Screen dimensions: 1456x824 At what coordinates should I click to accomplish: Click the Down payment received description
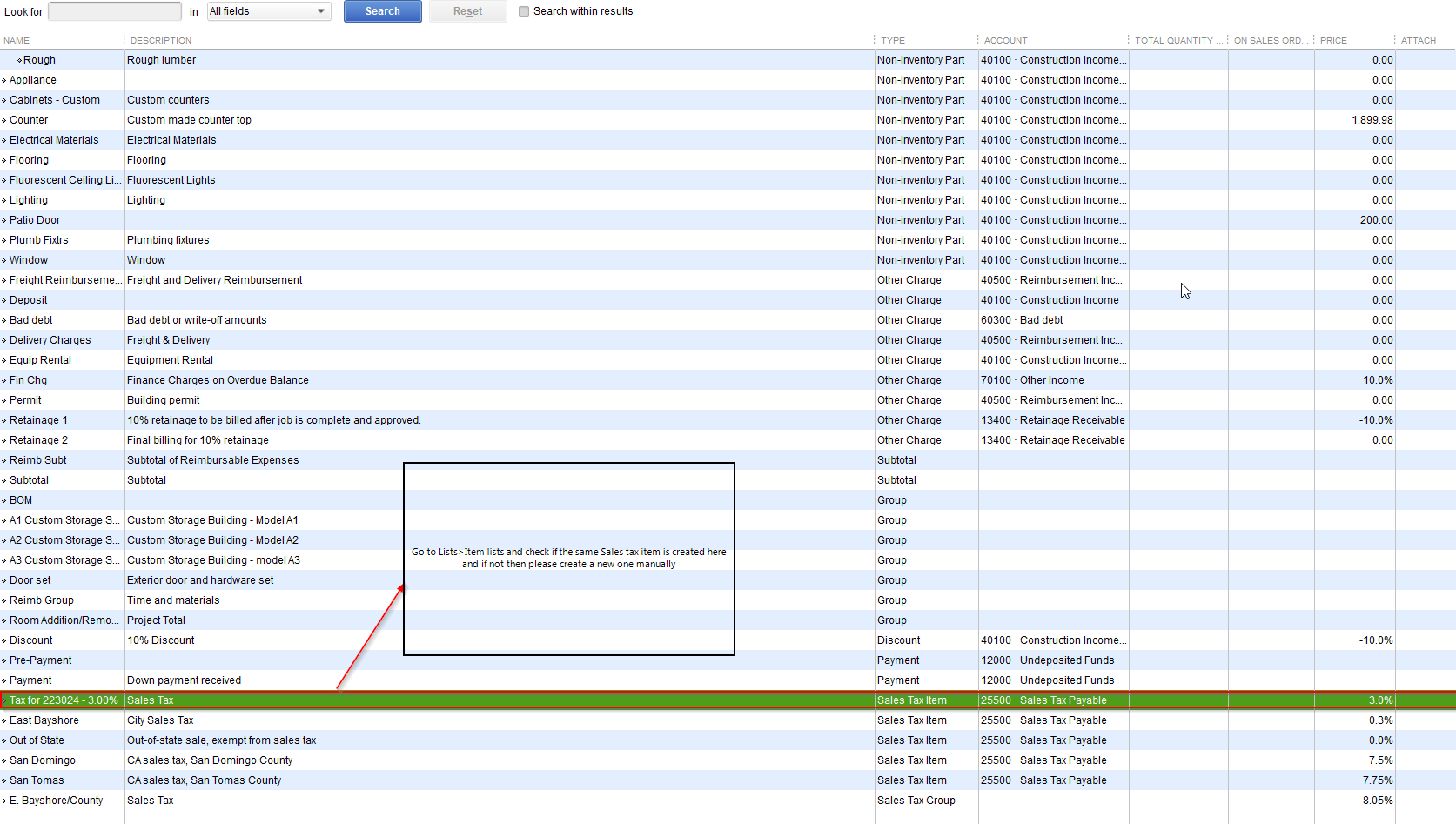[x=184, y=680]
